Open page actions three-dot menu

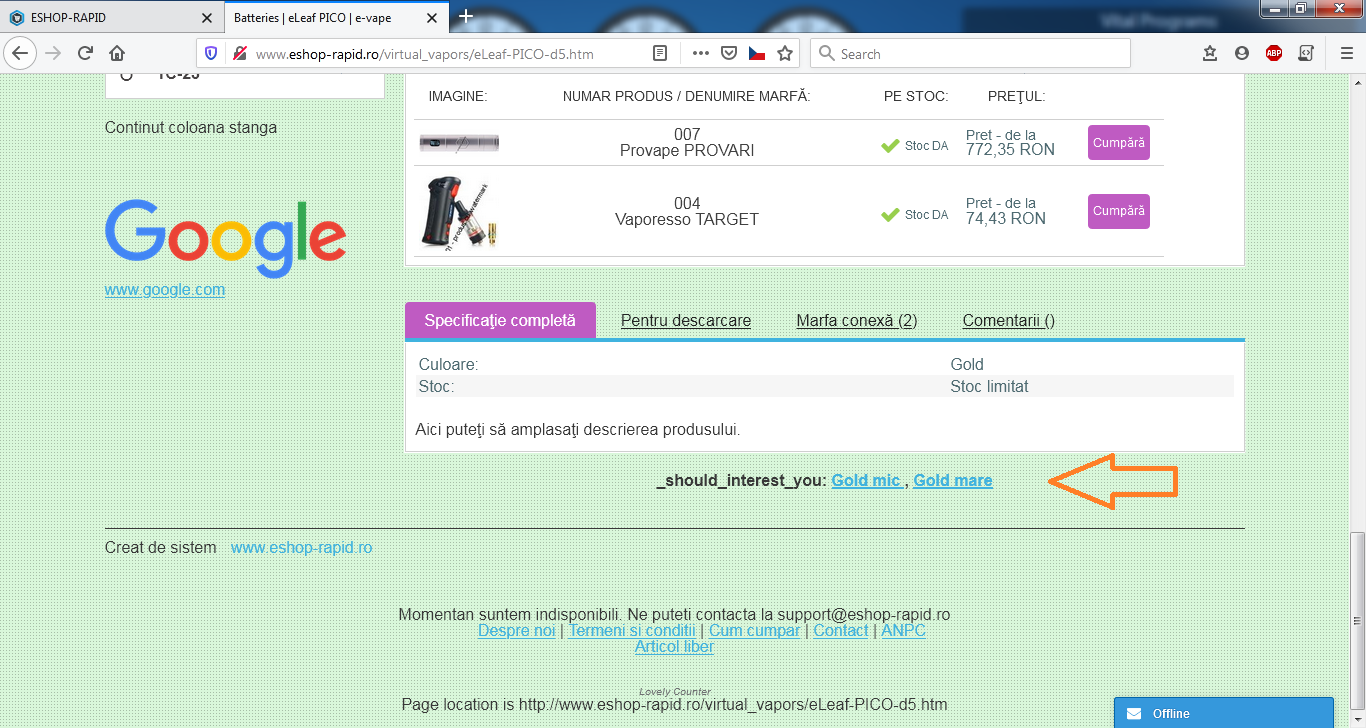701,53
